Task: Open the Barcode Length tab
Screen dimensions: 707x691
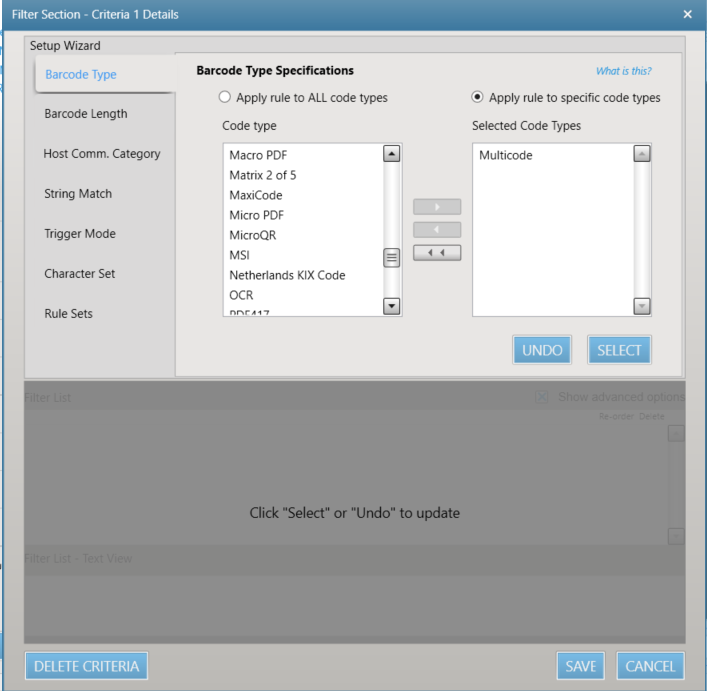Action: [x=86, y=114]
